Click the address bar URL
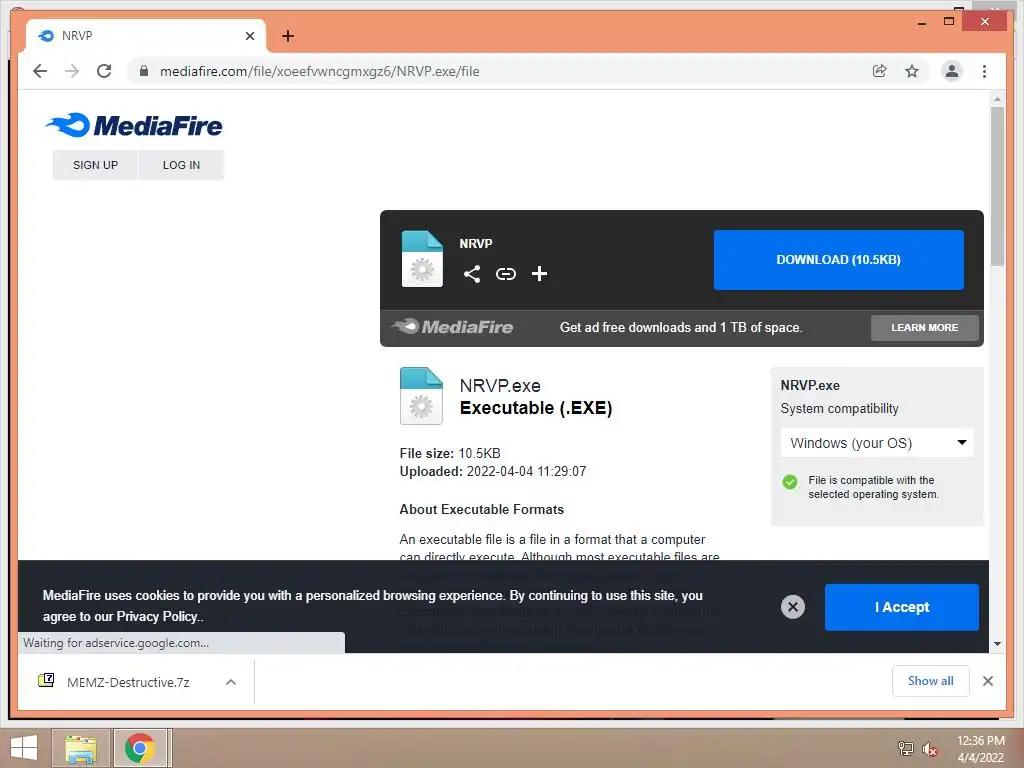1024x768 pixels. (319, 71)
